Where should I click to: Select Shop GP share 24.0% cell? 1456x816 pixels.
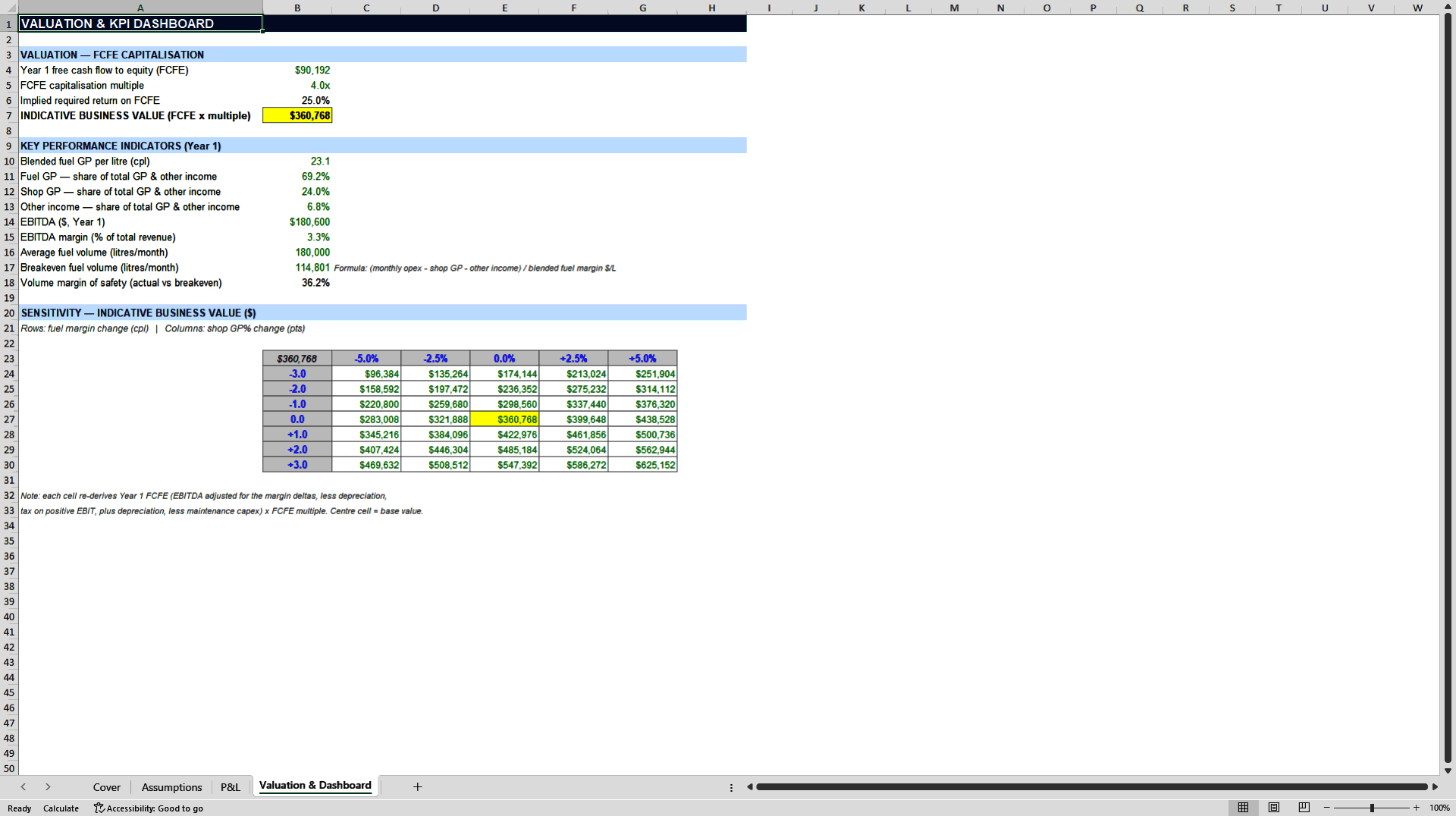point(297,191)
